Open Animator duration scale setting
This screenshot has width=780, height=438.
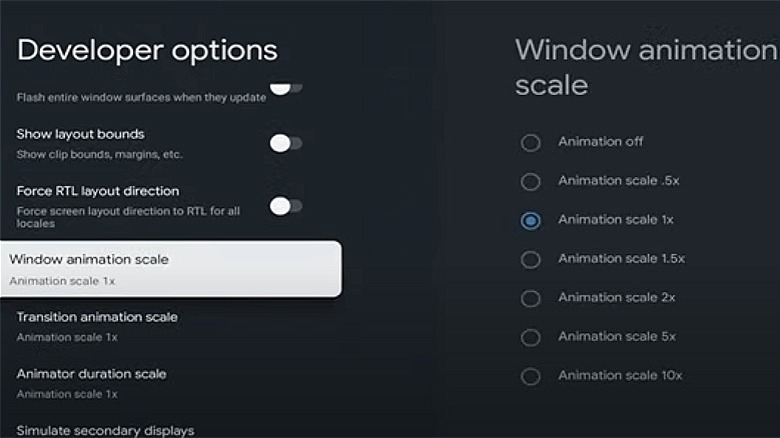point(91,383)
